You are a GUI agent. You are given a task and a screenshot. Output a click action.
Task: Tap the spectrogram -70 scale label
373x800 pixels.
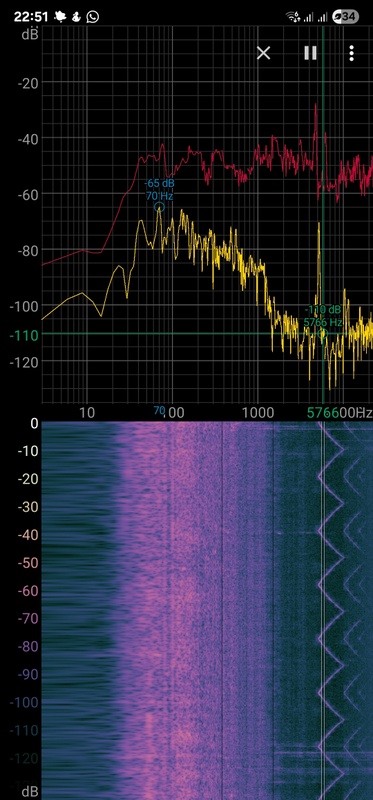(28, 619)
